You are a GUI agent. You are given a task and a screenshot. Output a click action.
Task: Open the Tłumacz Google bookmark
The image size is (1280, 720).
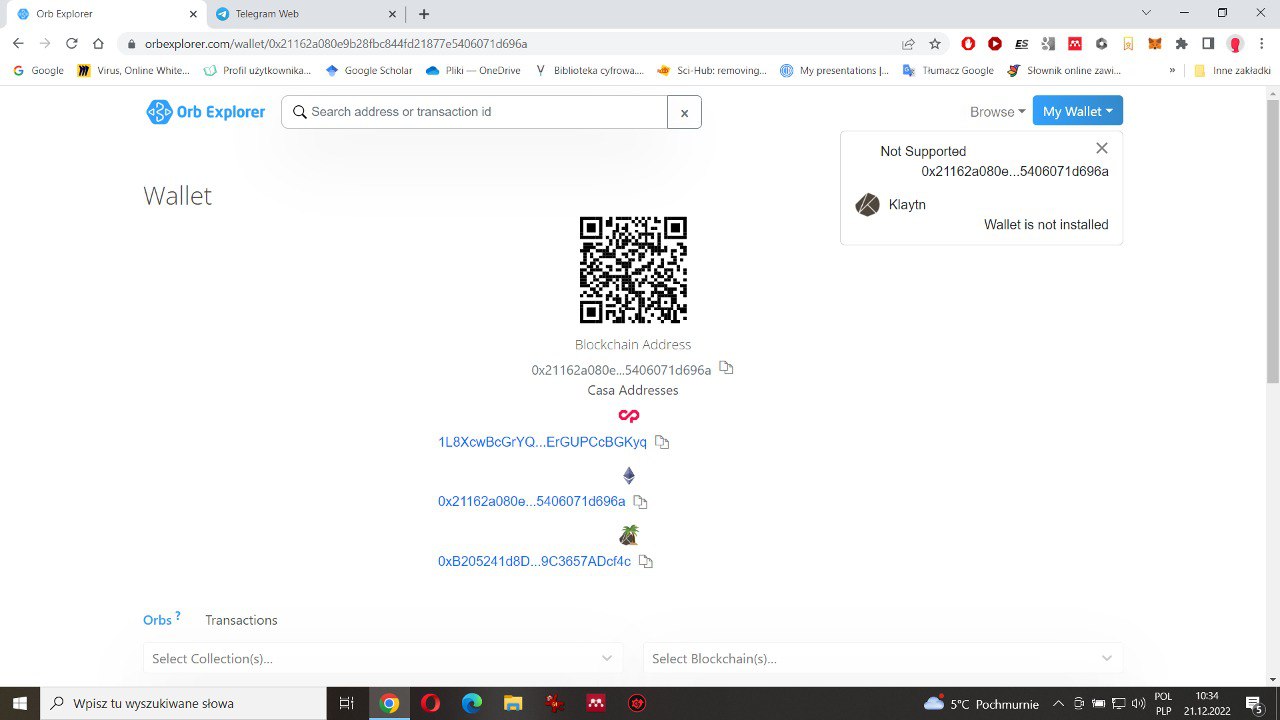click(x=948, y=71)
